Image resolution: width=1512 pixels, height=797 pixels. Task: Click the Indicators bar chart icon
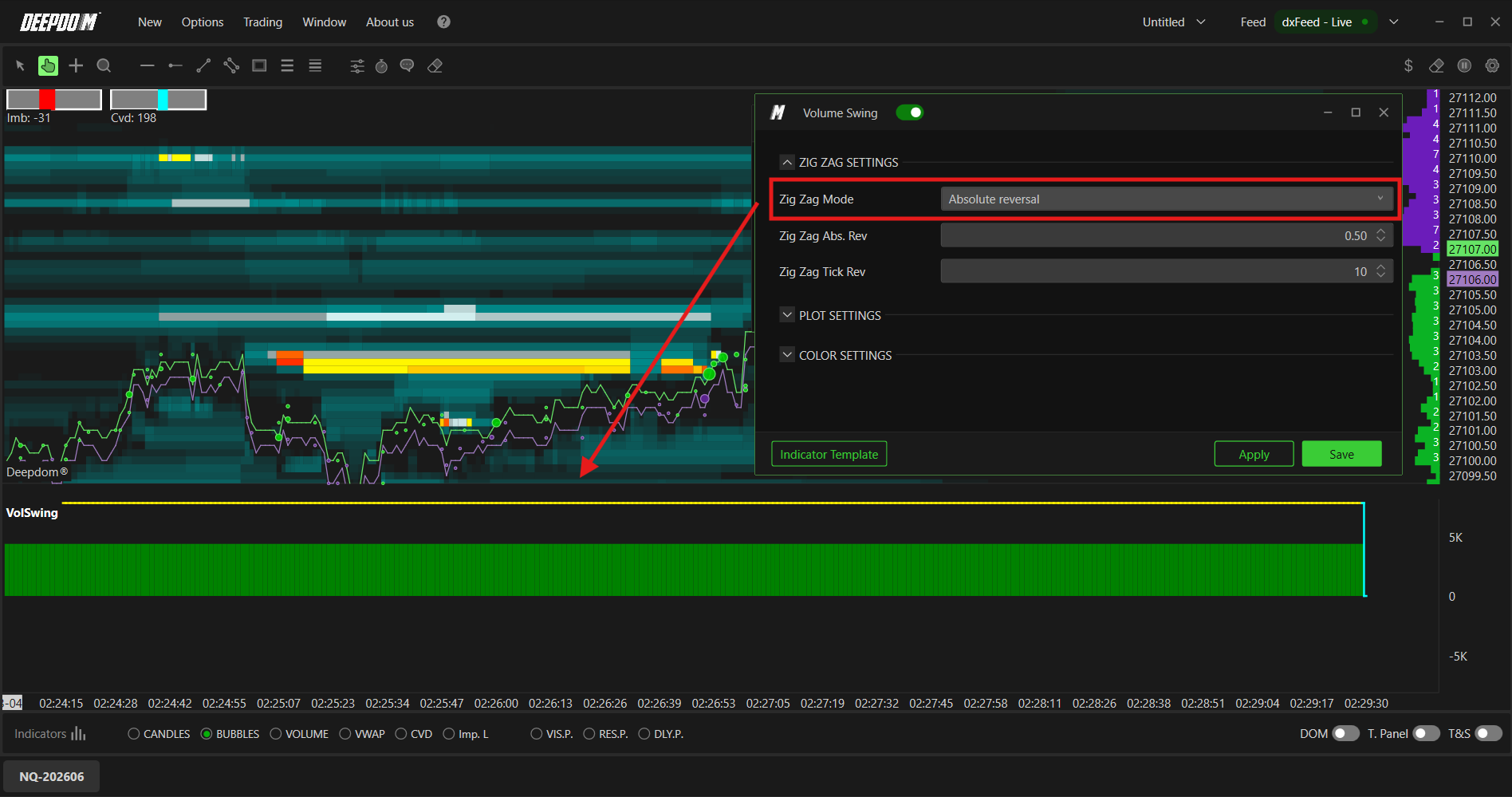pos(78,734)
